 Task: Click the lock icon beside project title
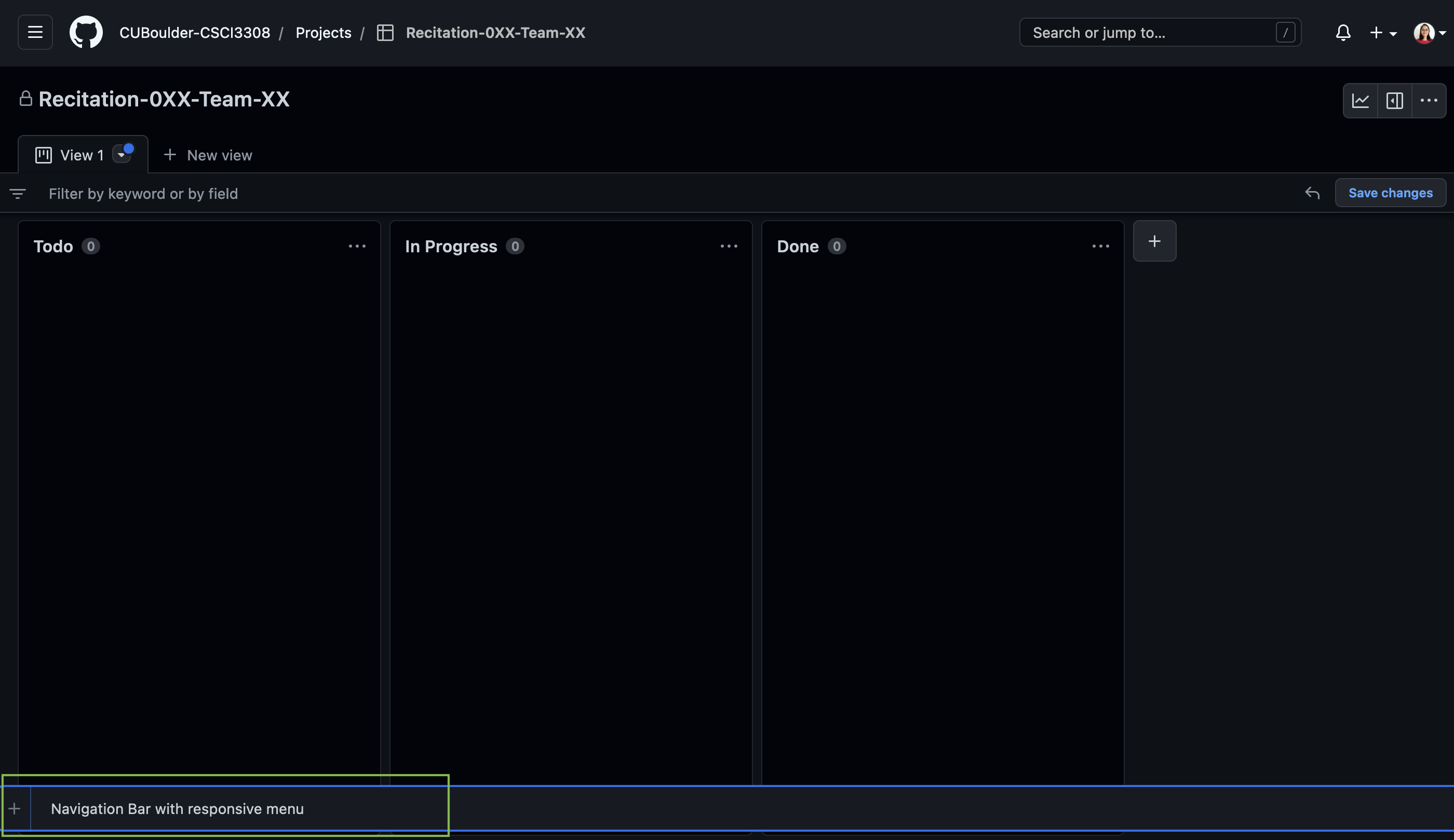coord(25,99)
